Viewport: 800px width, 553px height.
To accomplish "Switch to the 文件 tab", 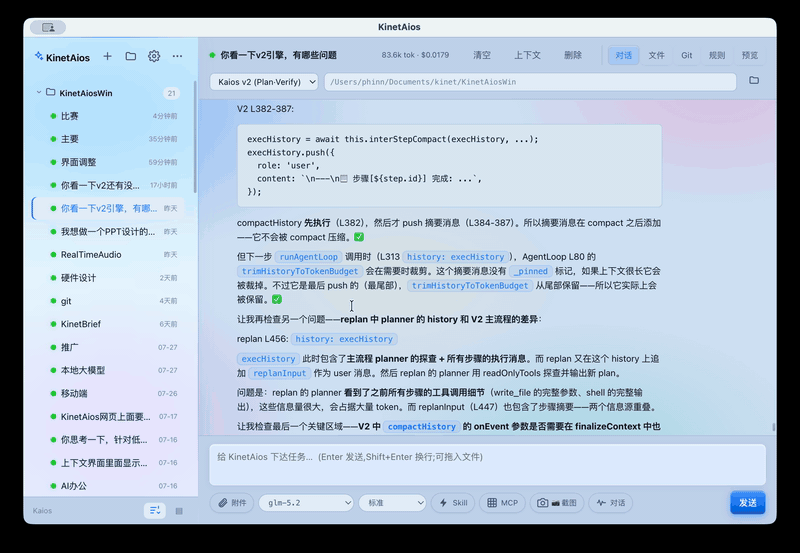I will (x=656, y=55).
